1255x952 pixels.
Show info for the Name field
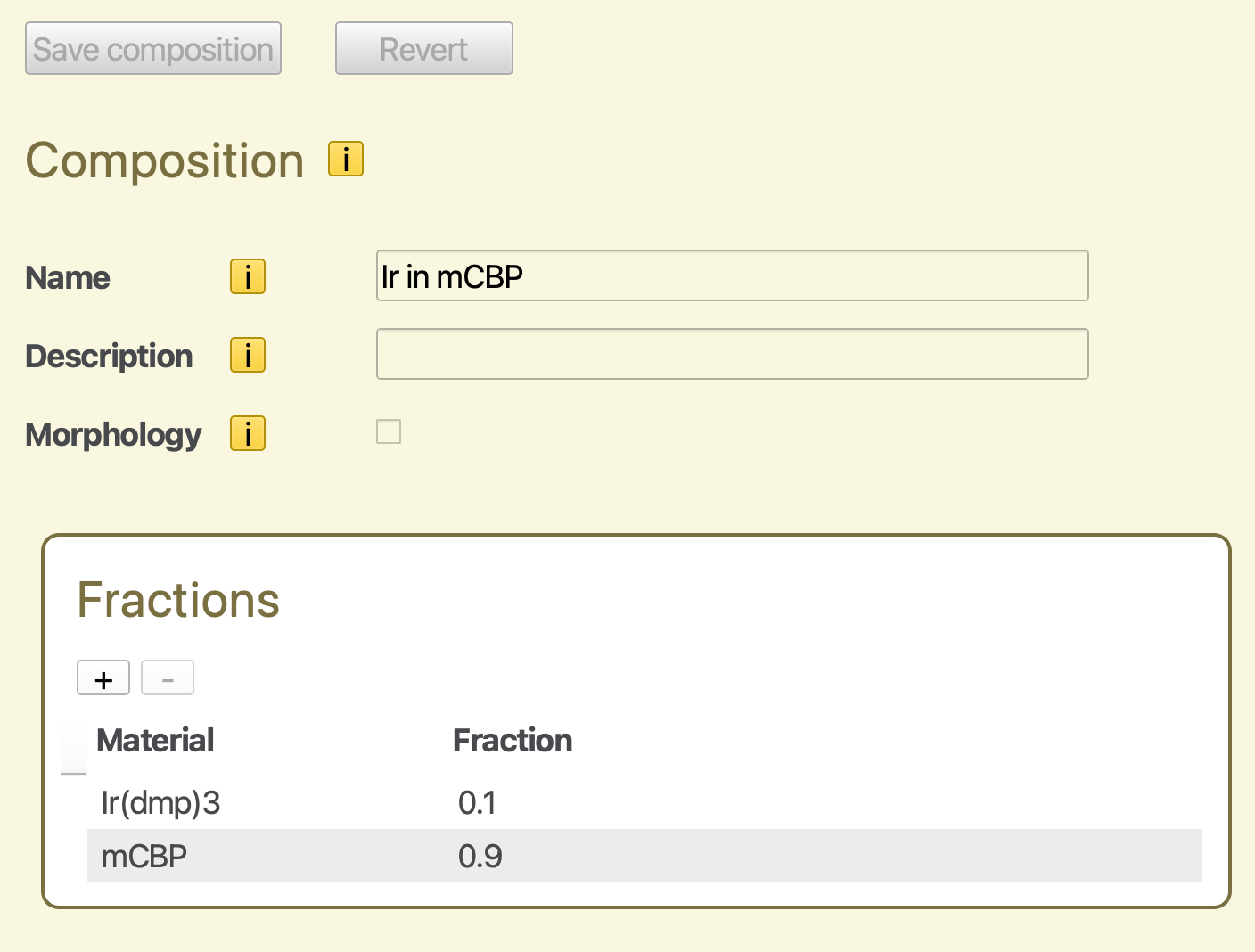(248, 277)
